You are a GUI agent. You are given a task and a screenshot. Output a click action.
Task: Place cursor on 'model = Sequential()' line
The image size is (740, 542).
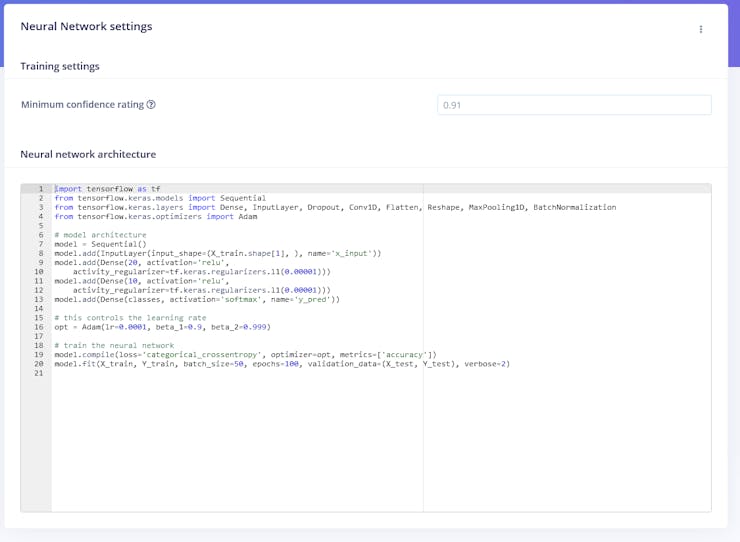point(100,244)
